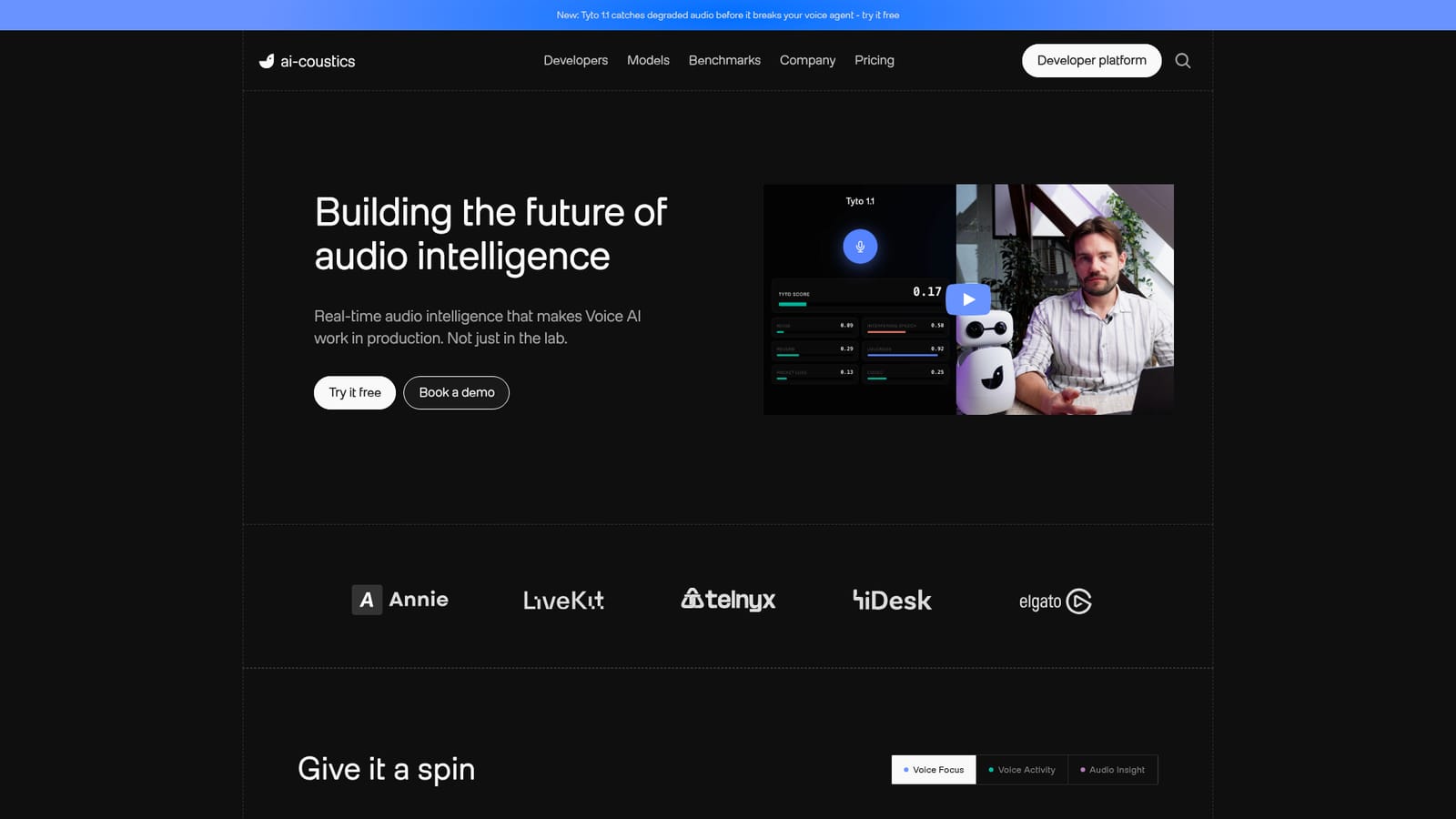Click the elgato logo
This screenshot has height=819, width=1456.
(x=1055, y=602)
